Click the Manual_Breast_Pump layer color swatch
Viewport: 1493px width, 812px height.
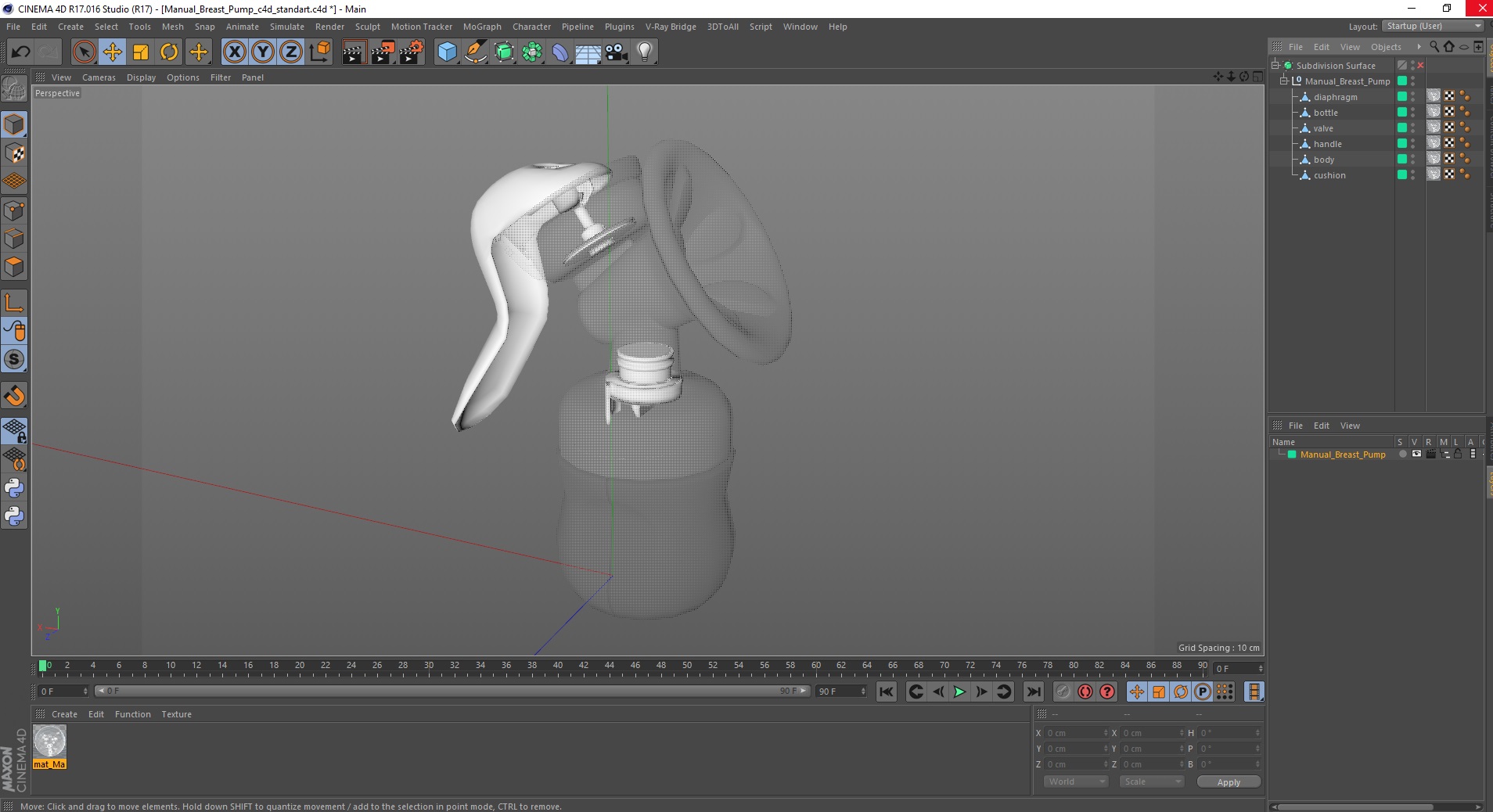coord(1292,455)
